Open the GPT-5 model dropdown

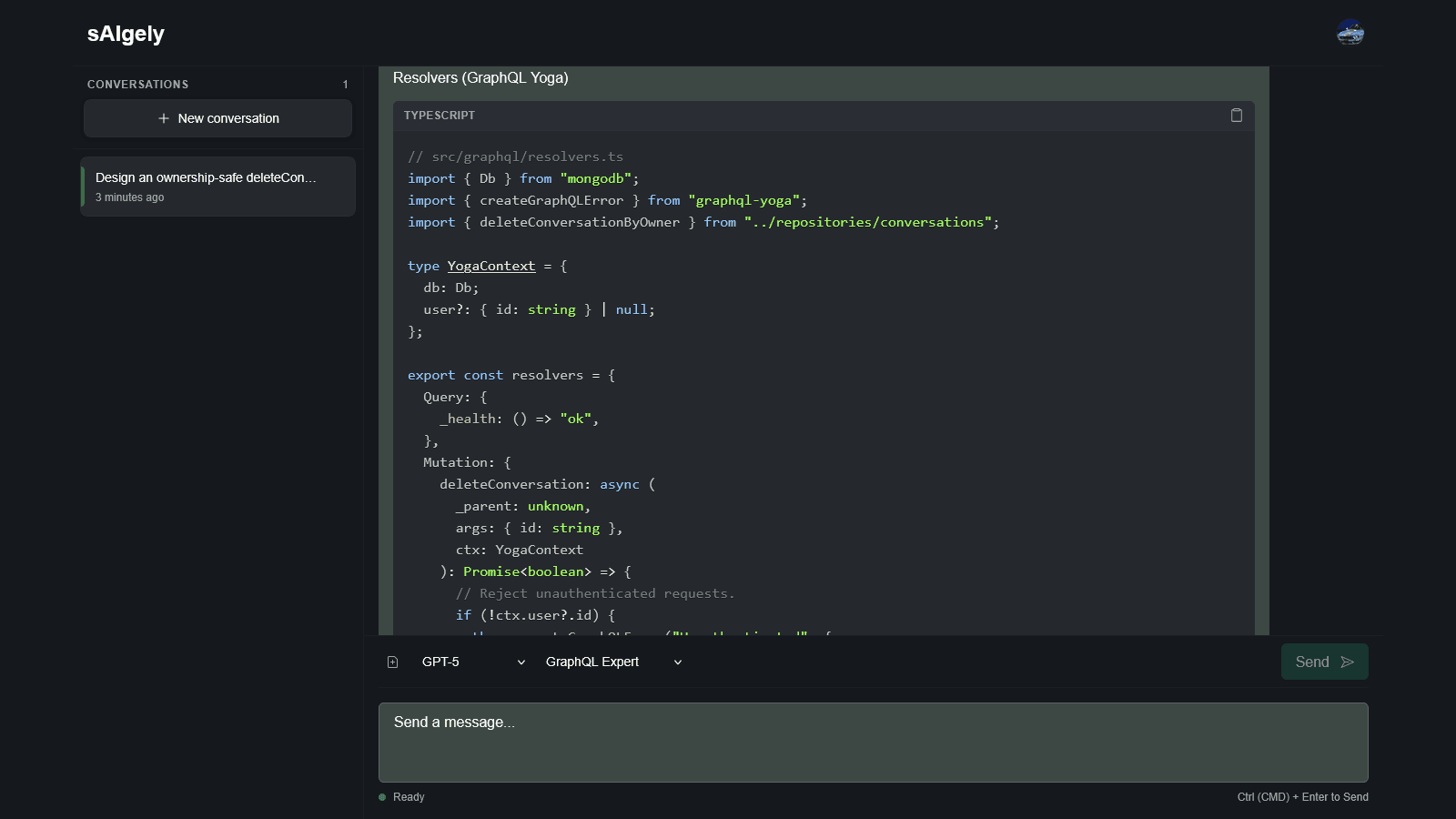tap(473, 662)
